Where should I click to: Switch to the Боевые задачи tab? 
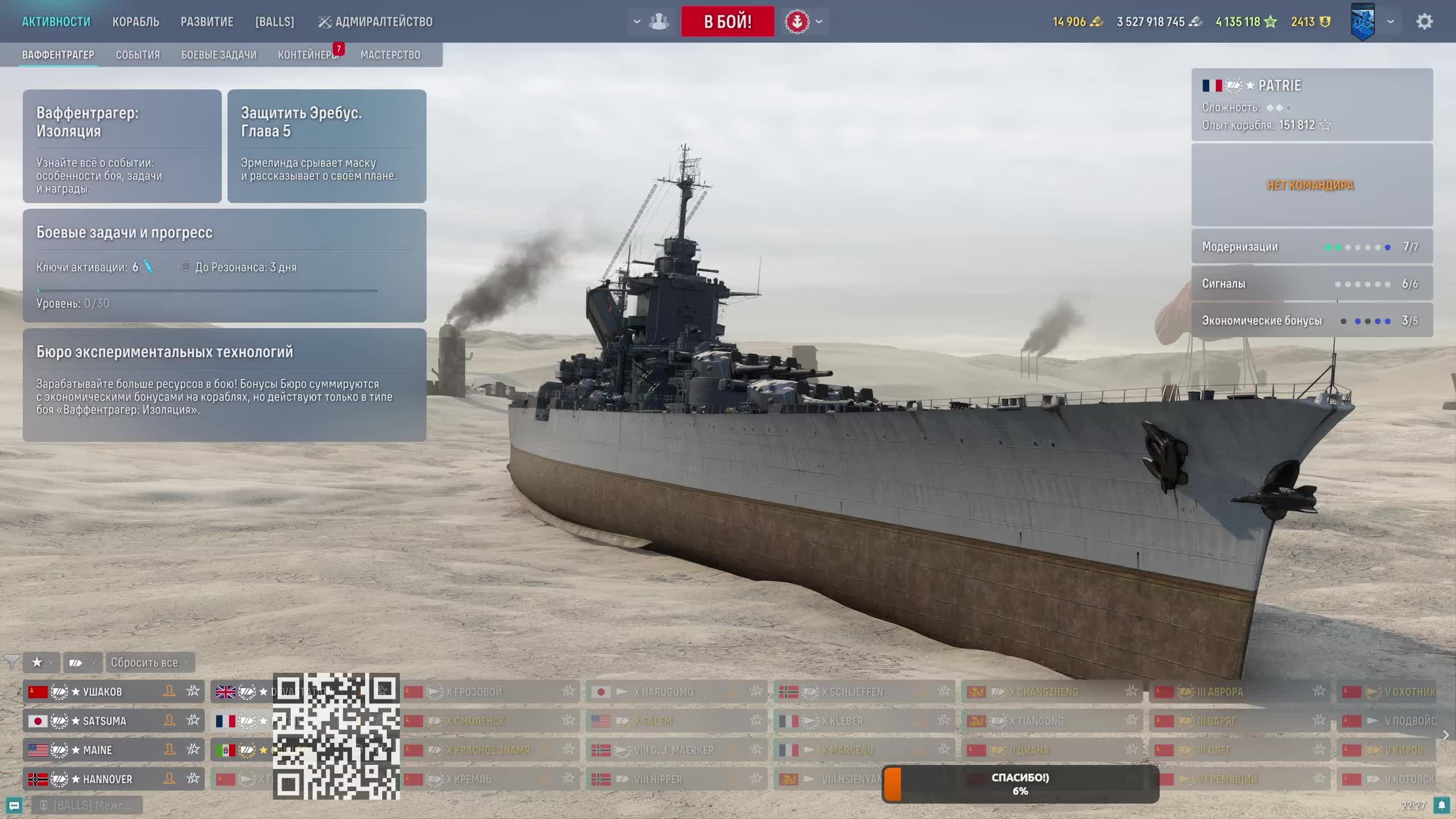point(219,55)
